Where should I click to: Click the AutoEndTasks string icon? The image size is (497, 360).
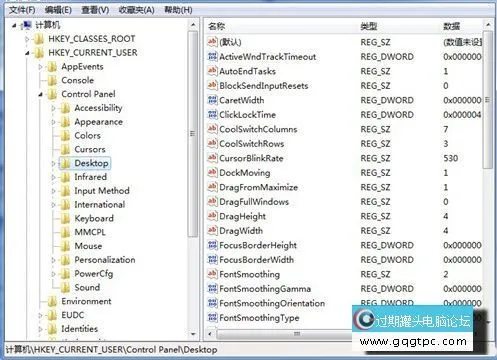click(x=212, y=70)
